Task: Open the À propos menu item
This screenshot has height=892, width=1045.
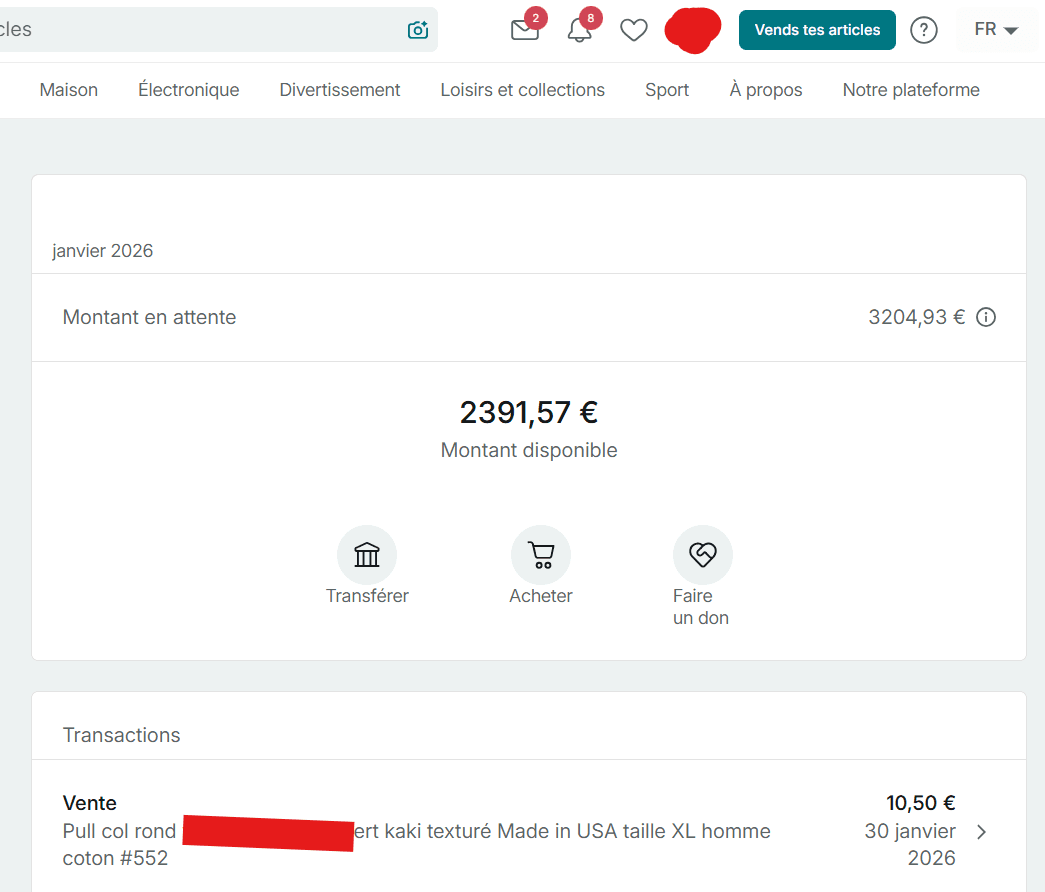Action: coord(766,90)
